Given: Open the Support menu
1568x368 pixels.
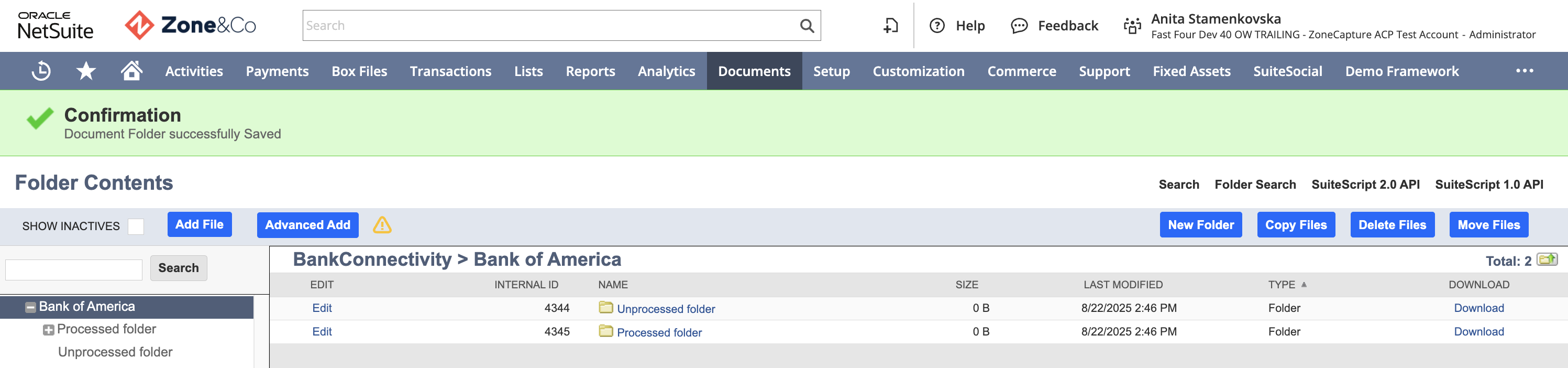Looking at the screenshot, I should point(1104,71).
